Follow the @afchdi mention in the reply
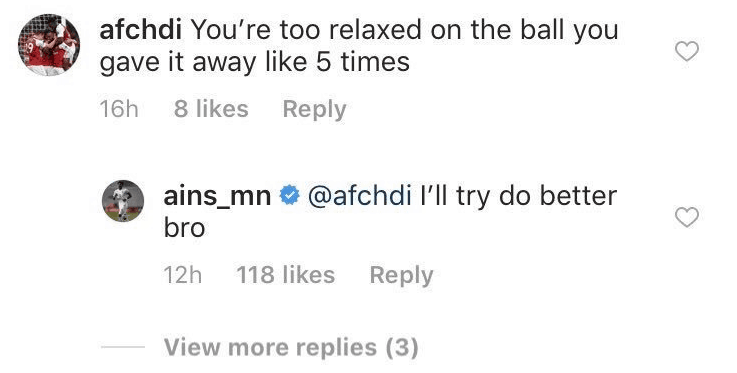Viewport: 737px width, 373px height. (x=360, y=196)
